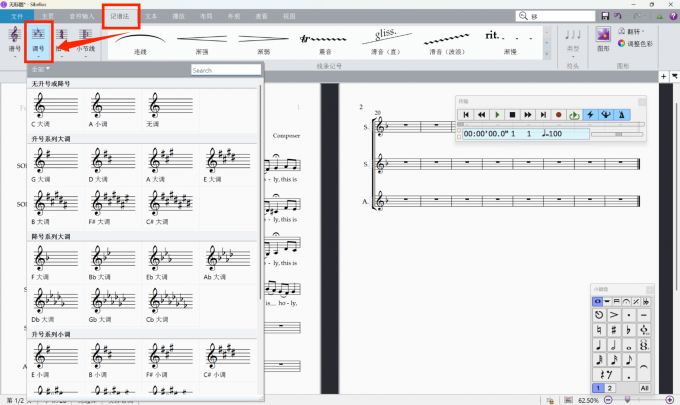Open the 小节线 (barline) gallery
Viewport: 680px width, 405px height.
[85, 40]
